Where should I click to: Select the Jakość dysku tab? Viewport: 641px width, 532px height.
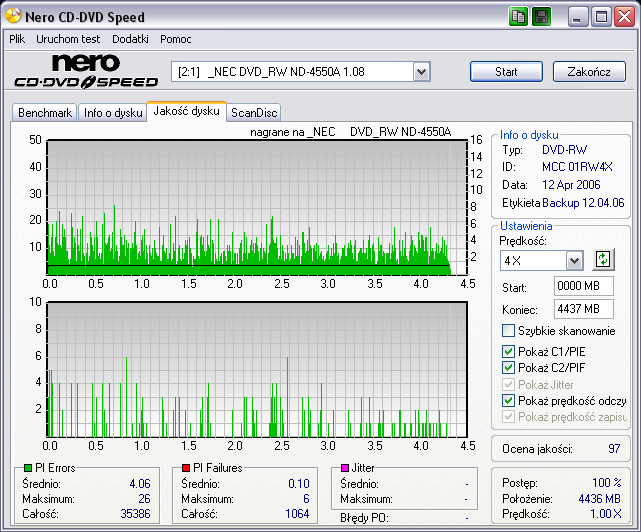tap(186, 111)
